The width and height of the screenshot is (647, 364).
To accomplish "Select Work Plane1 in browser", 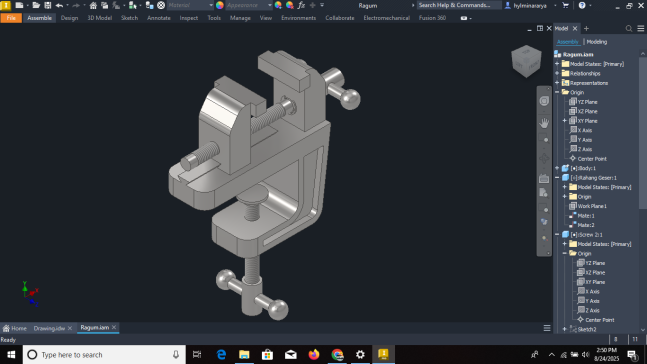I will (592, 206).
